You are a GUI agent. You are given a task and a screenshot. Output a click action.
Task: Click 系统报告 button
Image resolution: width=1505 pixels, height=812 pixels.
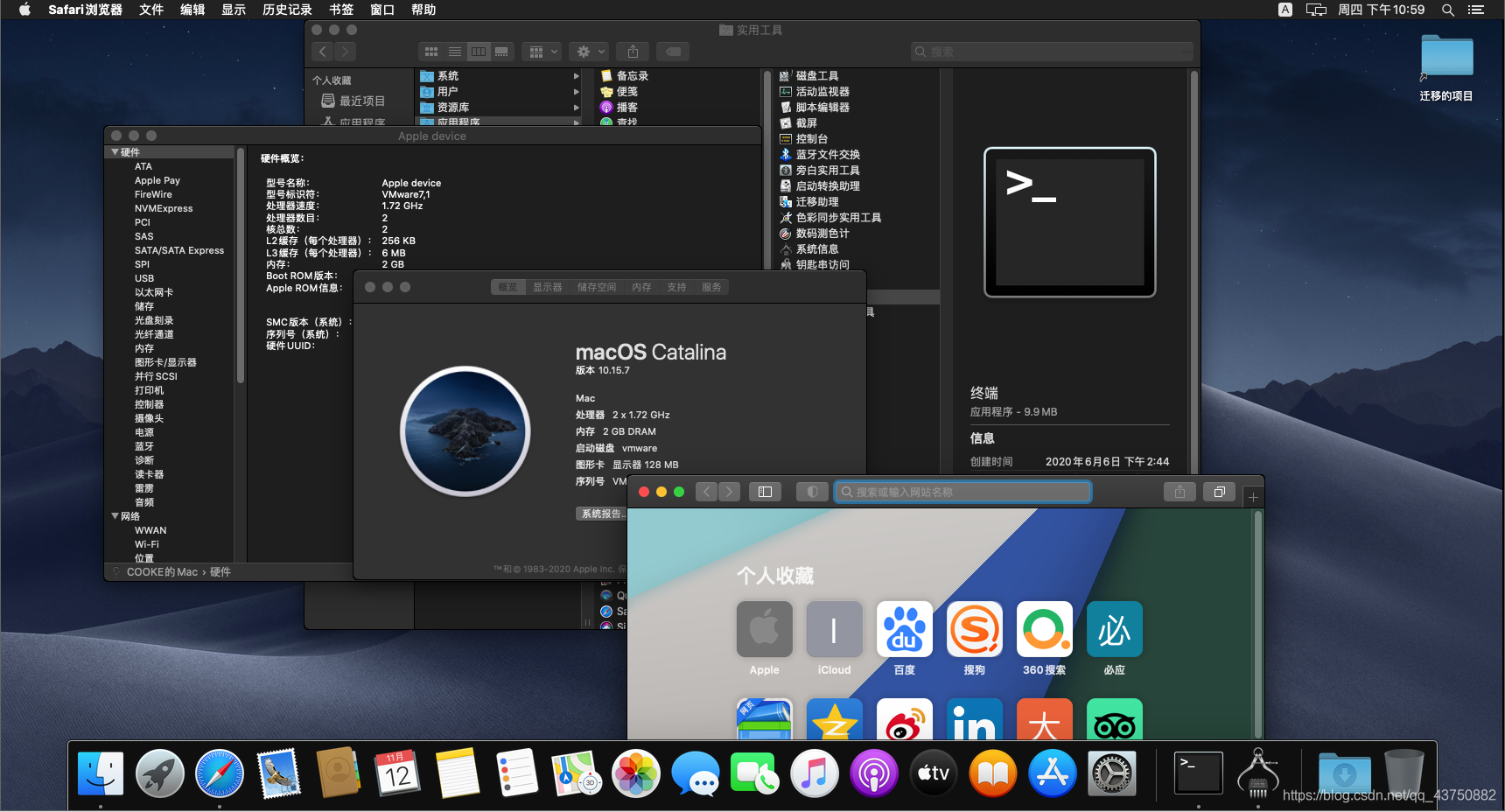[602, 514]
